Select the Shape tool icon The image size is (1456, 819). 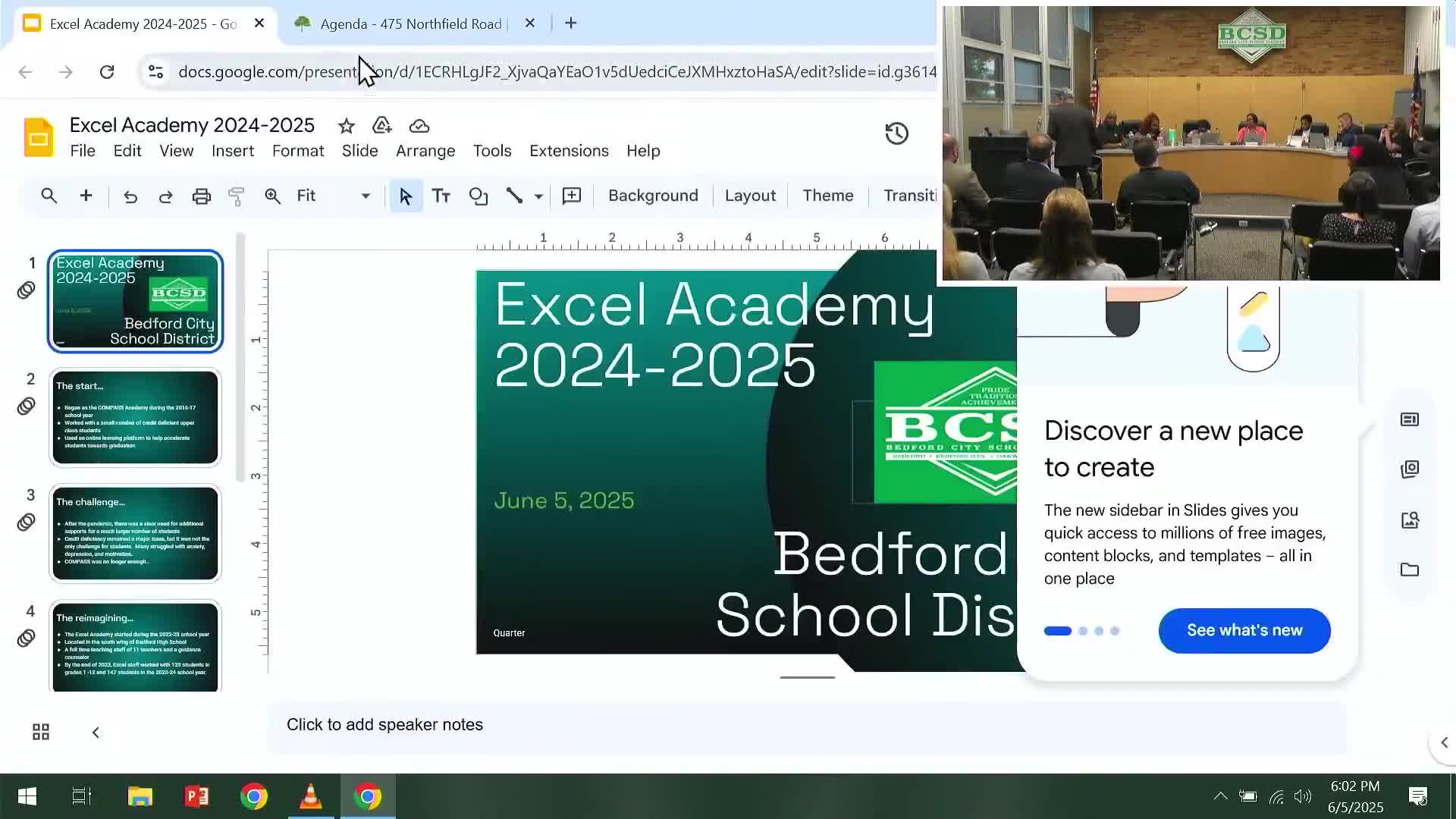478,196
